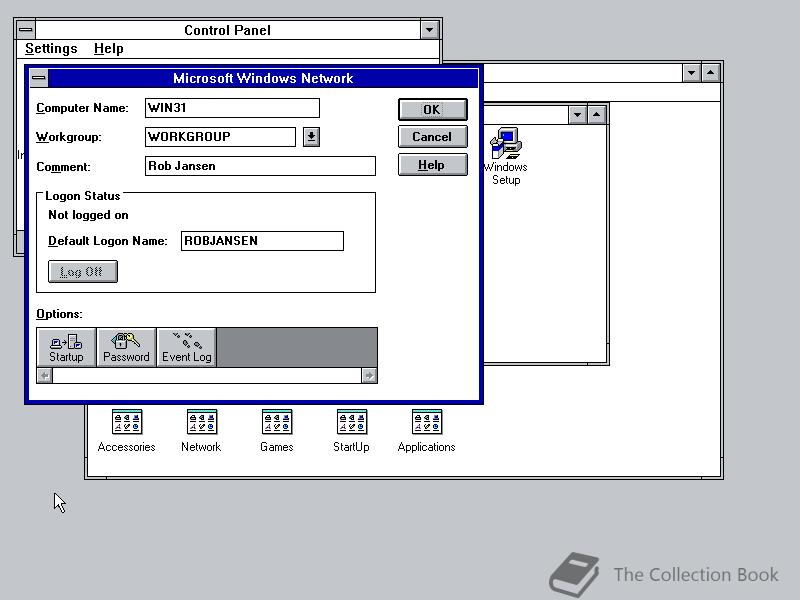
Task: Click the Options horizontal scrollbar track
Action: 207,376
